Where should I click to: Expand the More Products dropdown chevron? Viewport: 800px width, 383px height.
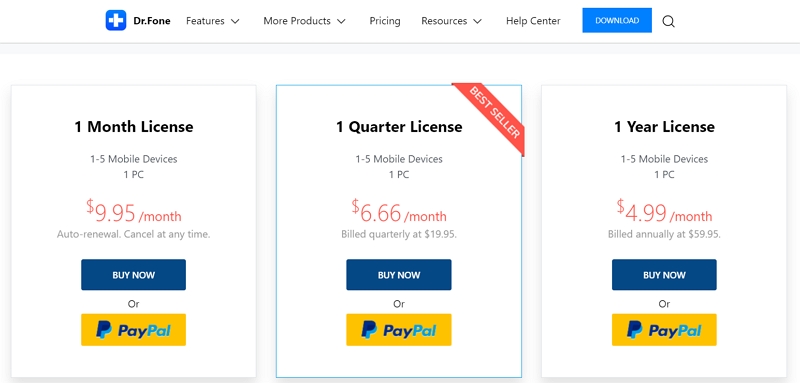pyautogui.click(x=341, y=21)
